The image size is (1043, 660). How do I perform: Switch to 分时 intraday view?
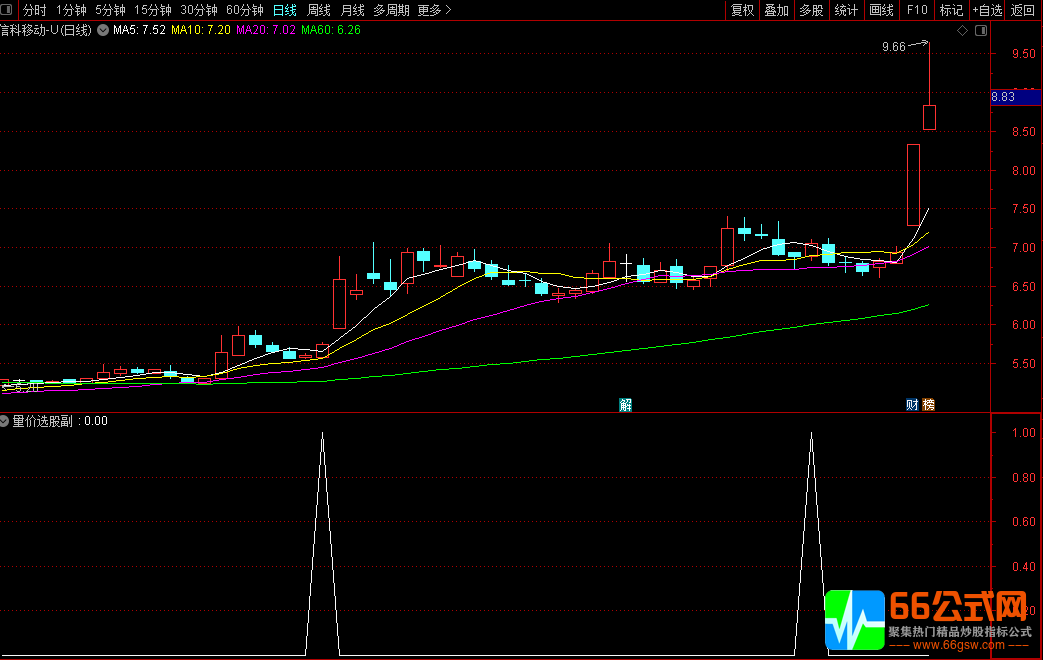pos(35,10)
